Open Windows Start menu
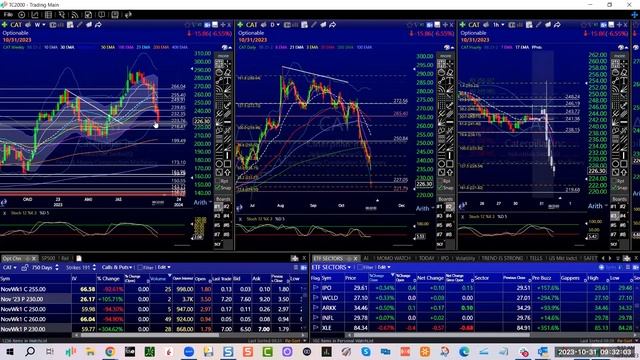Screen dimensions: 640x360 [x=10, y=351]
